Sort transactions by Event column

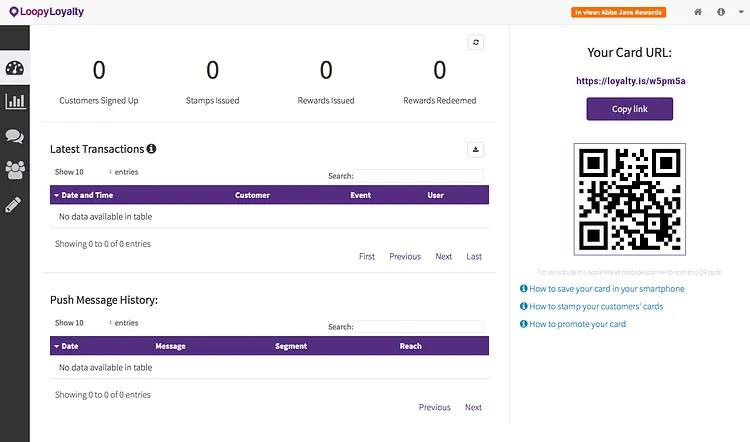click(360, 195)
